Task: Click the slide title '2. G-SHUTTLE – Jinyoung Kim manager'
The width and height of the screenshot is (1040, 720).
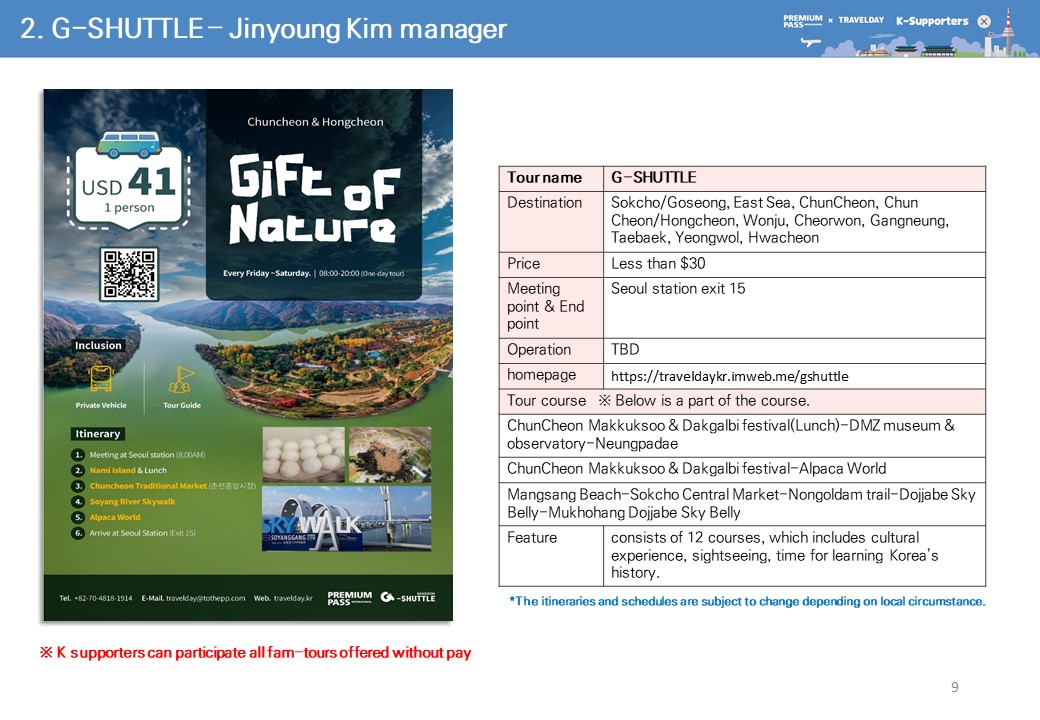Action: click(x=263, y=29)
